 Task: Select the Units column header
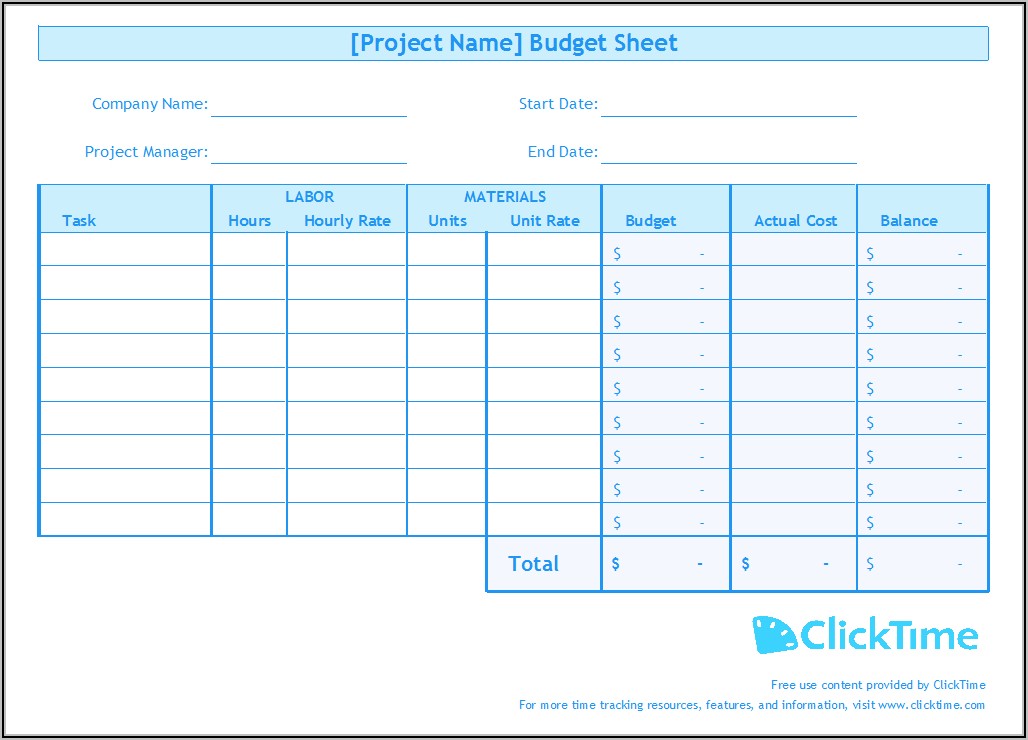click(447, 221)
